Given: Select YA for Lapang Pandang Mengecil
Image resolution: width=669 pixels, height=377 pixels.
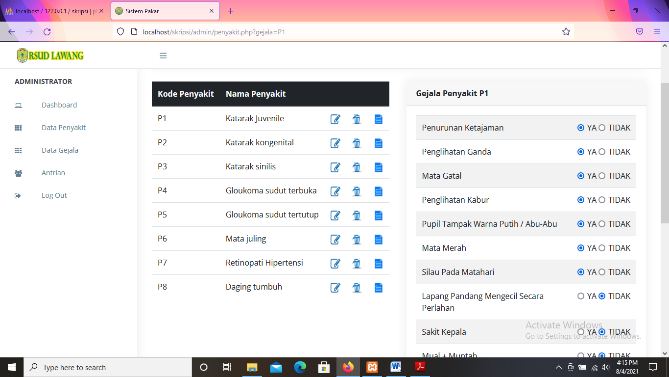Looking at the screenshot, I should pyautogui.click(x=580, y=296).
